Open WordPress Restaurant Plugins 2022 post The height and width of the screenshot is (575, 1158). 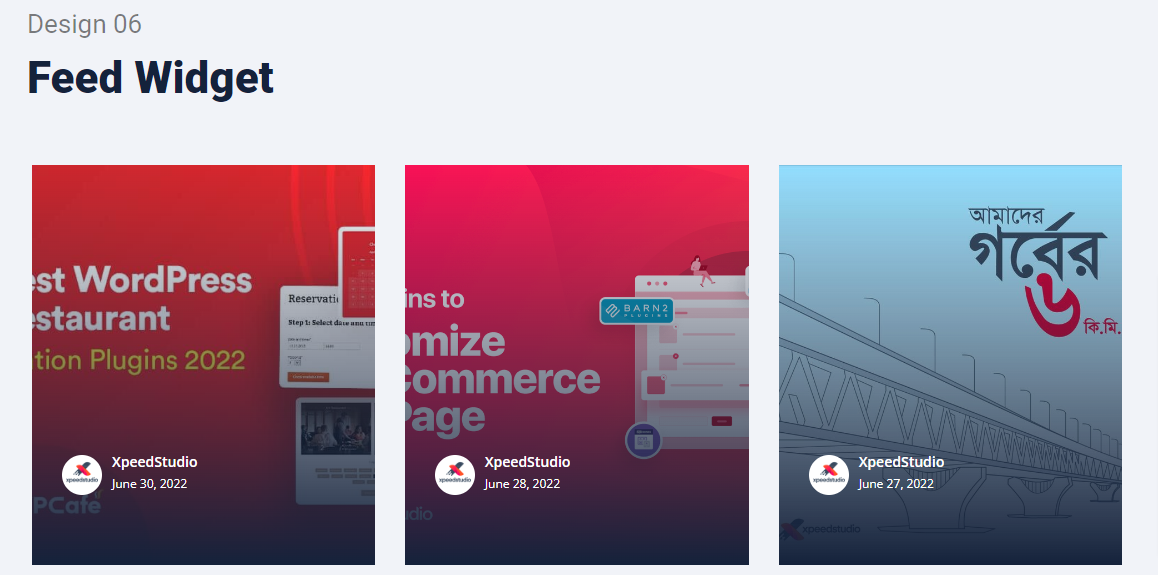[204, 365]
